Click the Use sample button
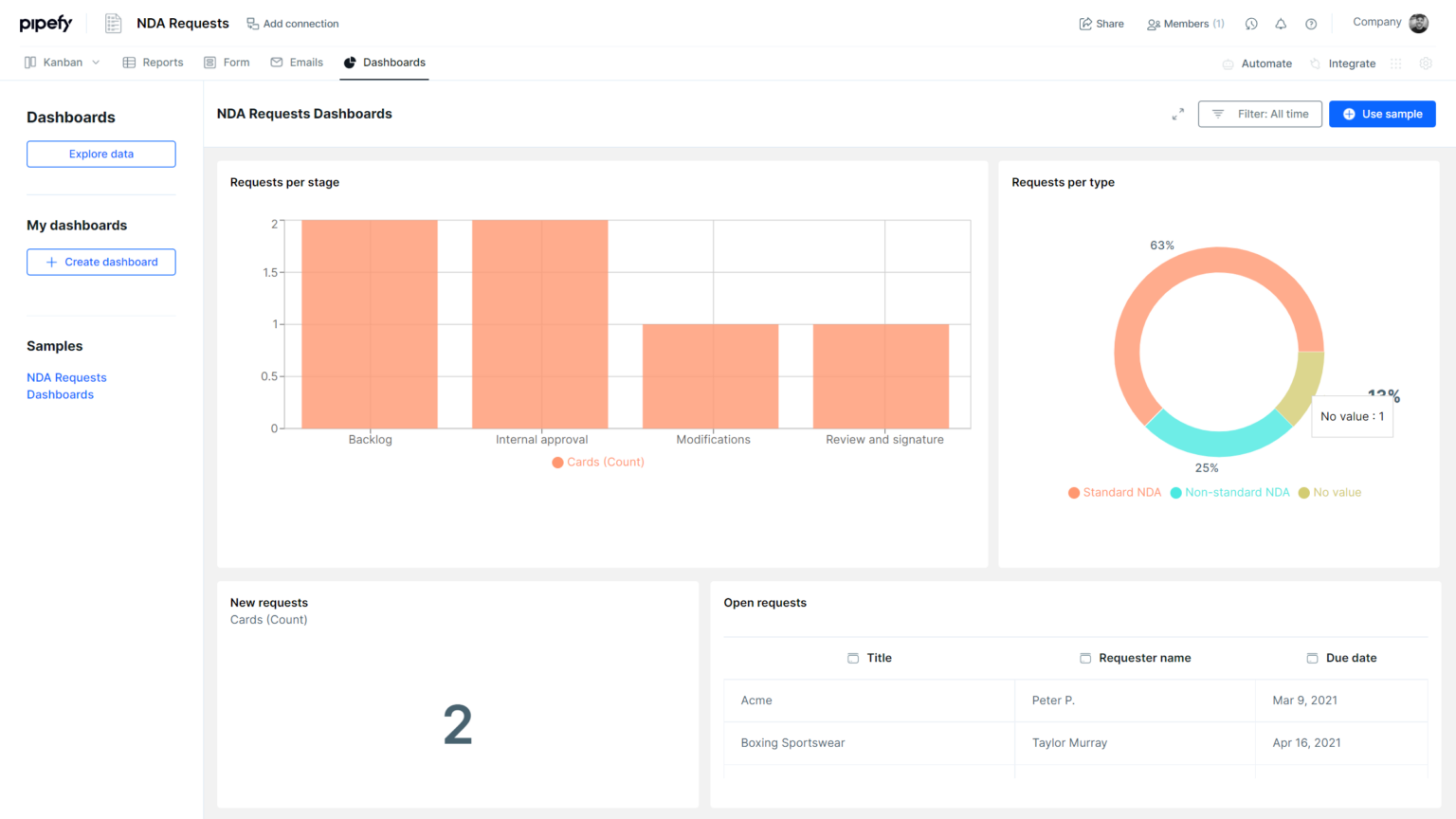Image resolution: width=1456 pixels, height=819 pixels. (x=1382, y=114)
